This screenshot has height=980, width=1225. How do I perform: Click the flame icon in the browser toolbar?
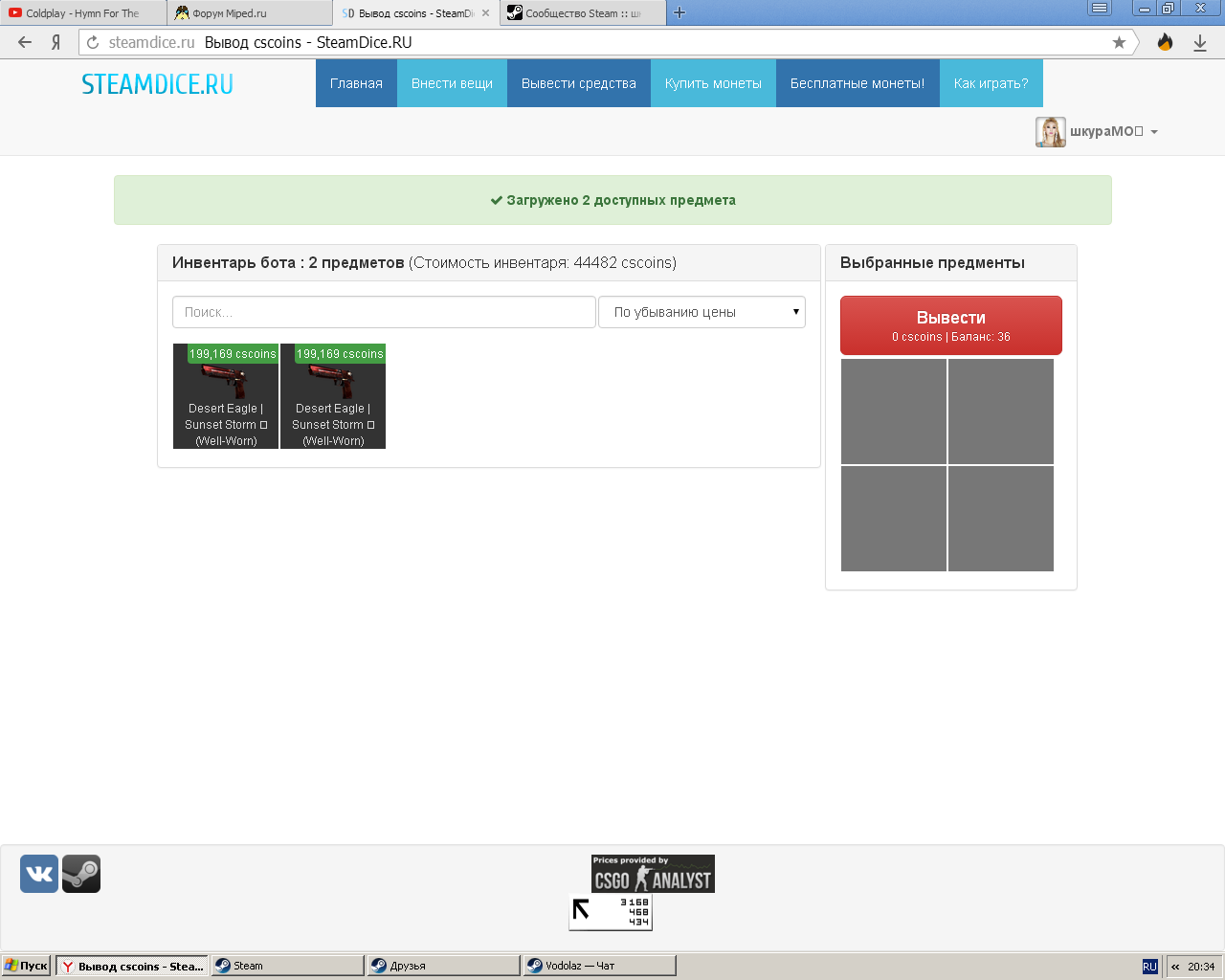[1165, 42]
